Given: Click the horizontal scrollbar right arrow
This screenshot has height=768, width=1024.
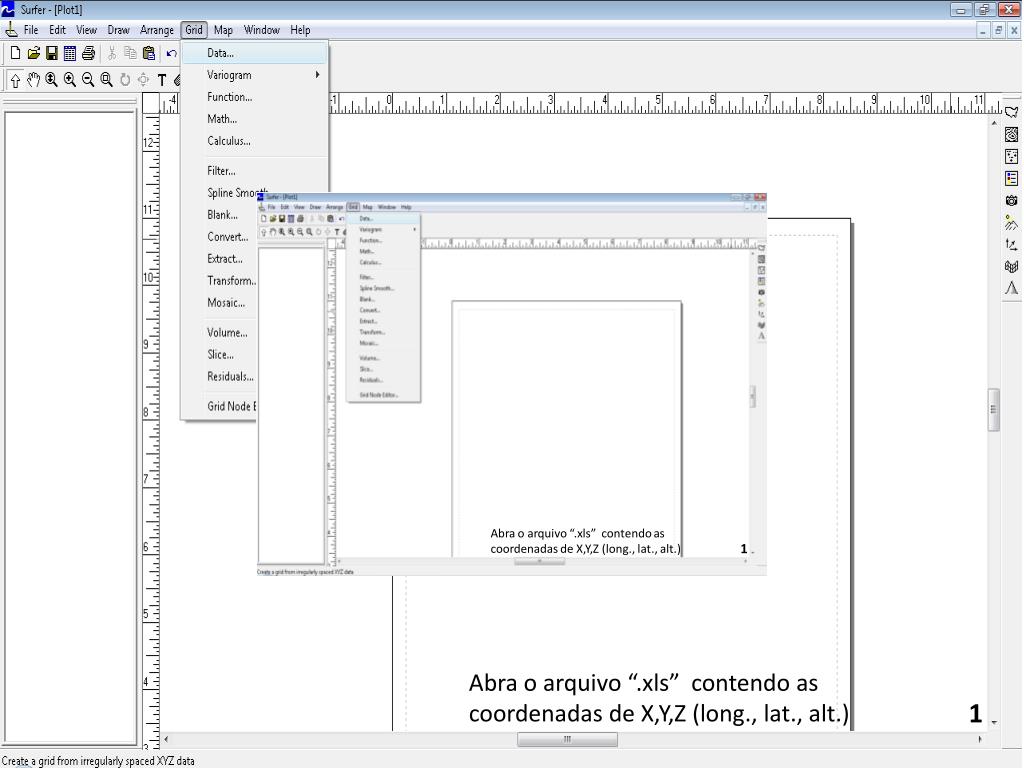Looking at the screenshot, I should (x=980, y=739).
